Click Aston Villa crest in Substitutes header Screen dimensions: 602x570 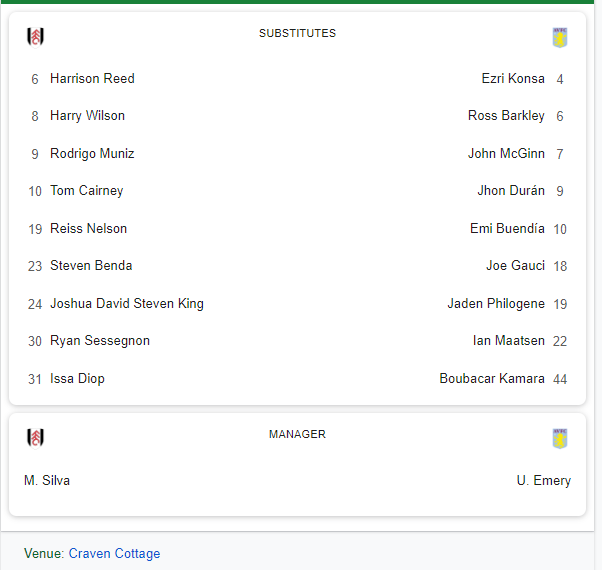click(560, 37)
